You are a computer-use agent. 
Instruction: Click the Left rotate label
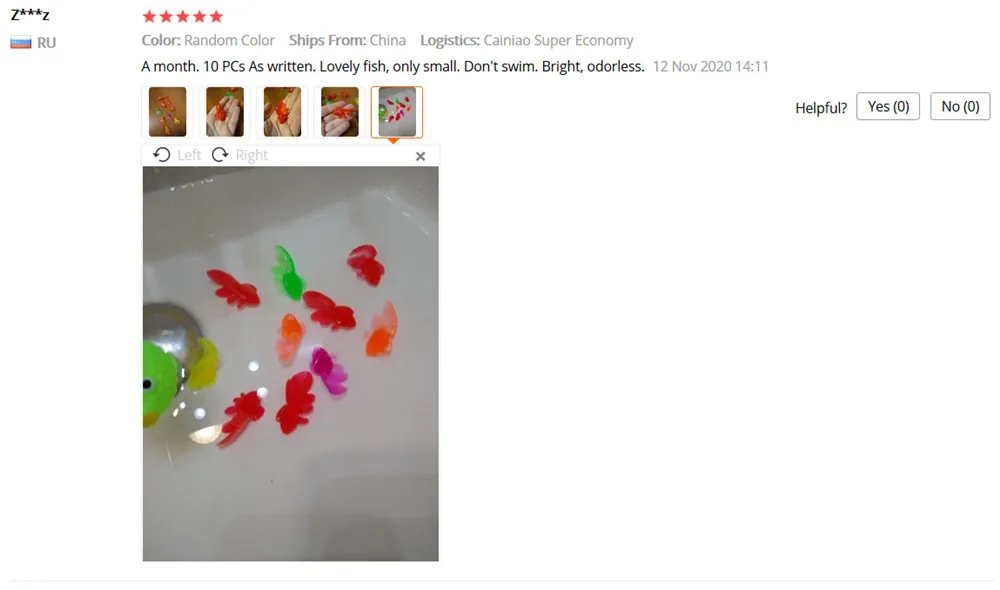(x=189, y=155)
